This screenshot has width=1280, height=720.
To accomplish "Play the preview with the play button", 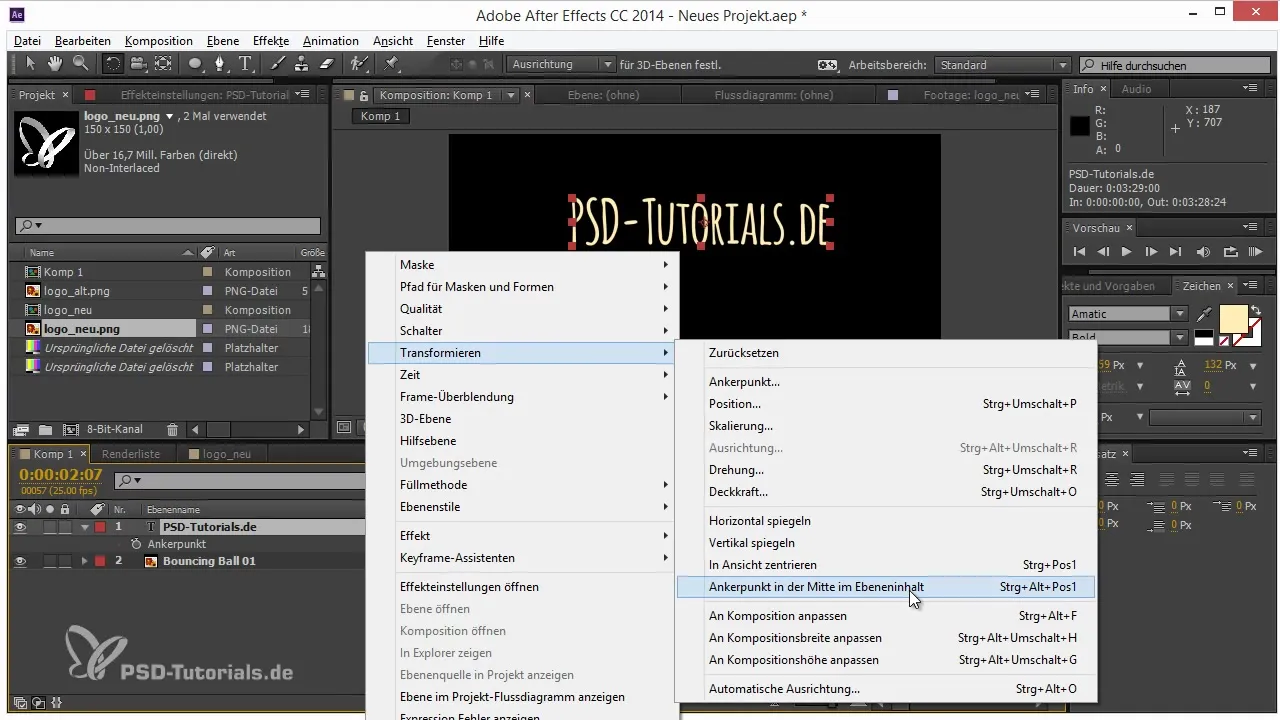I will [x=1127, y=252].
